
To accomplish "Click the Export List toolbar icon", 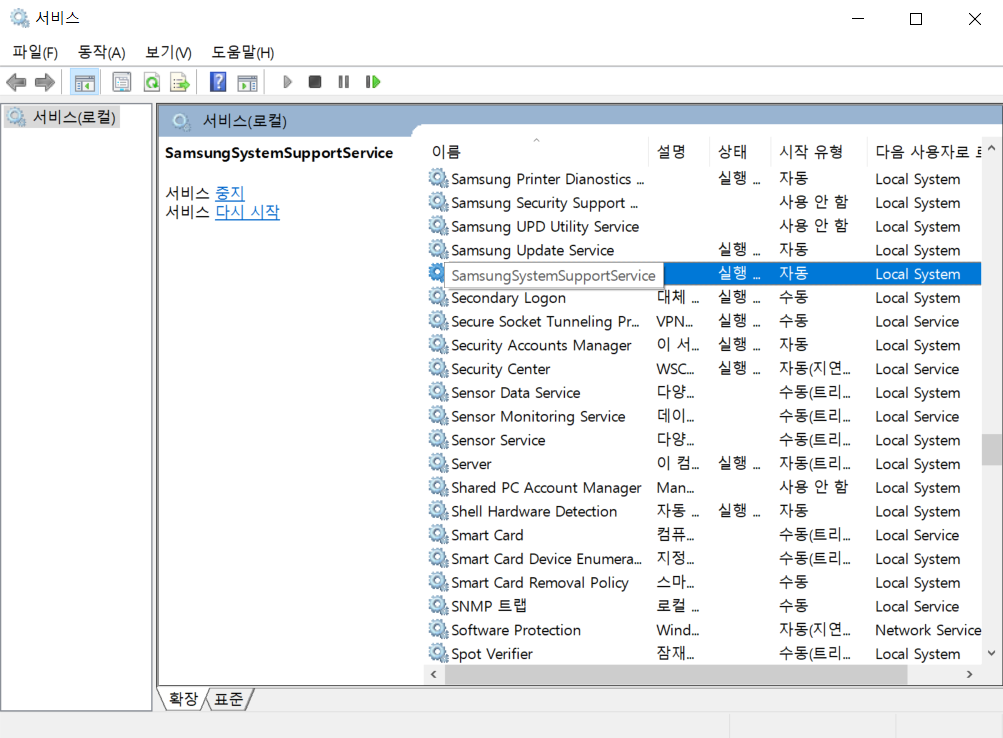I will pyautogui.click(x=180, y=82).
